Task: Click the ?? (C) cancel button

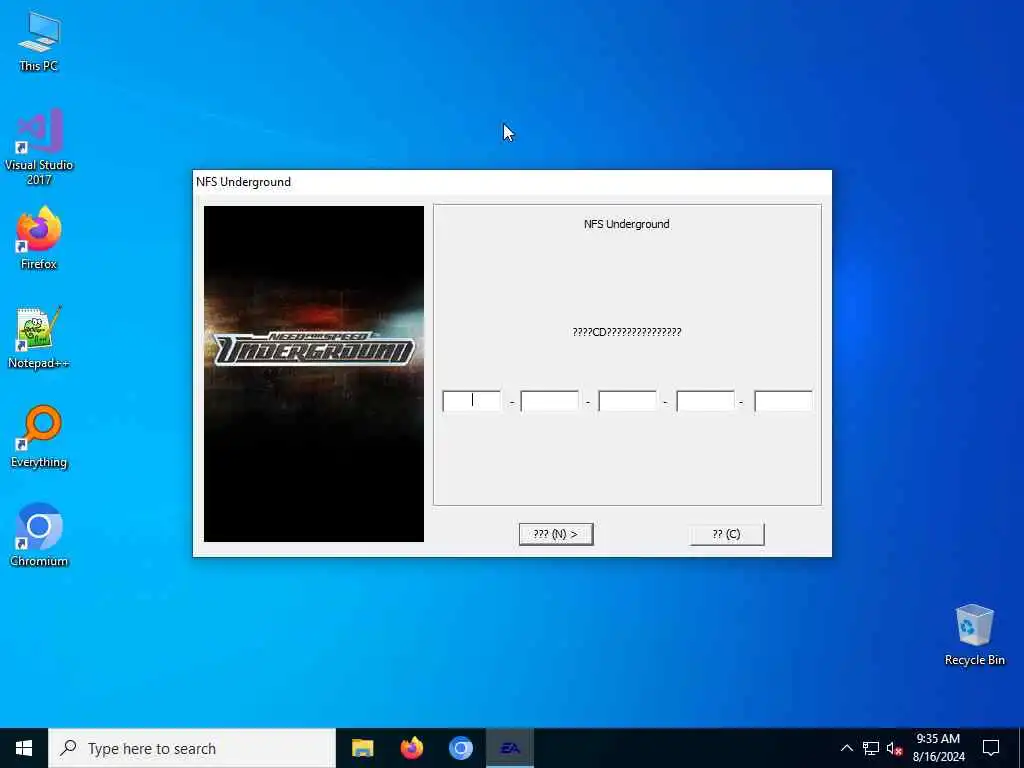Action: (727, 534)
